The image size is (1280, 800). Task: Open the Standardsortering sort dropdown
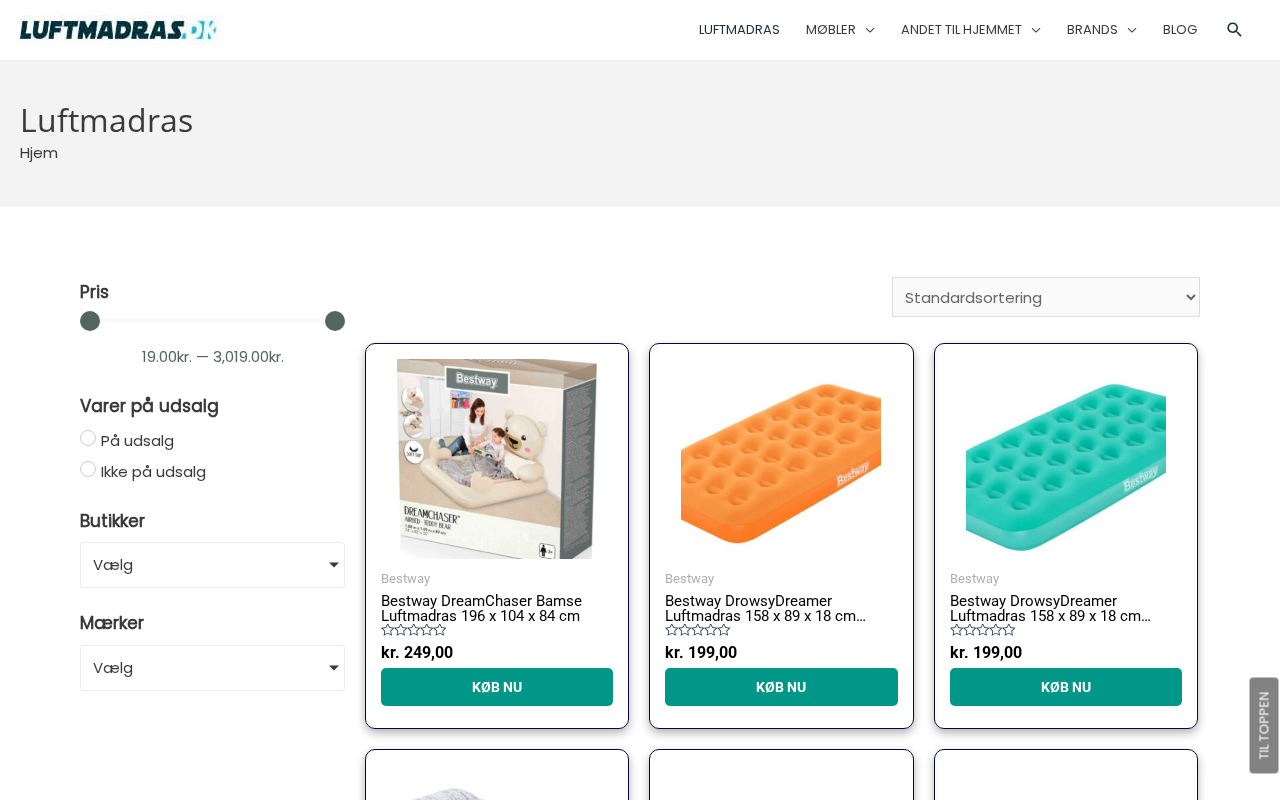[x=1045, y=297]
